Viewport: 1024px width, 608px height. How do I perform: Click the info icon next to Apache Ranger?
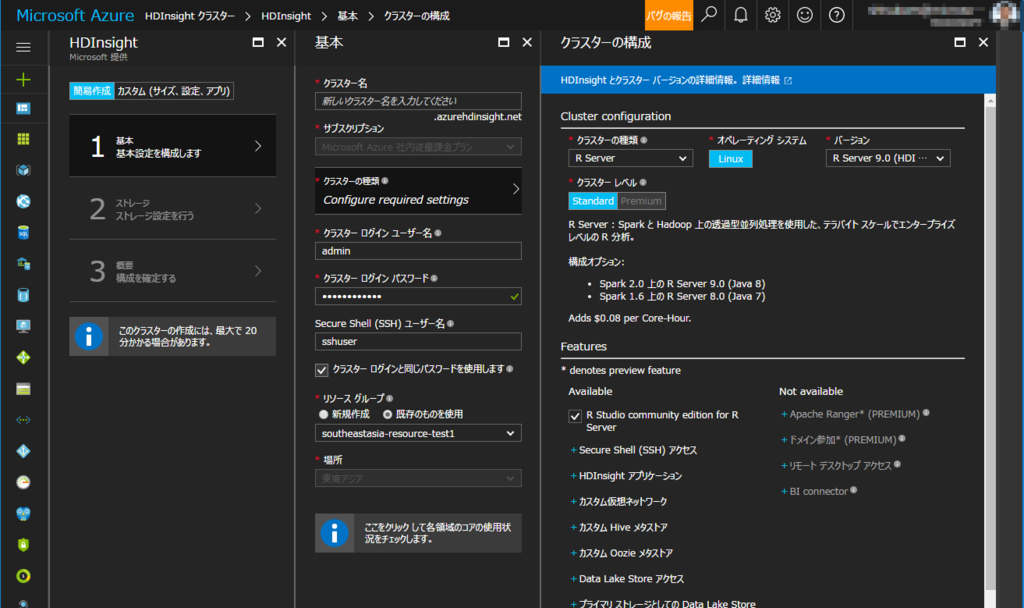click(926, 413)
